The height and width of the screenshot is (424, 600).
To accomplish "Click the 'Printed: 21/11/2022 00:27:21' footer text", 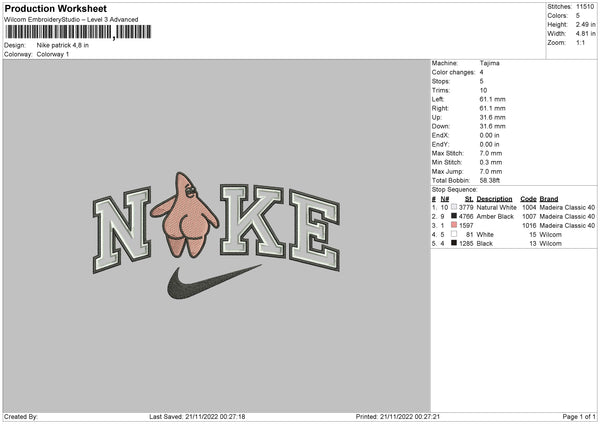I will pos(398,417).
